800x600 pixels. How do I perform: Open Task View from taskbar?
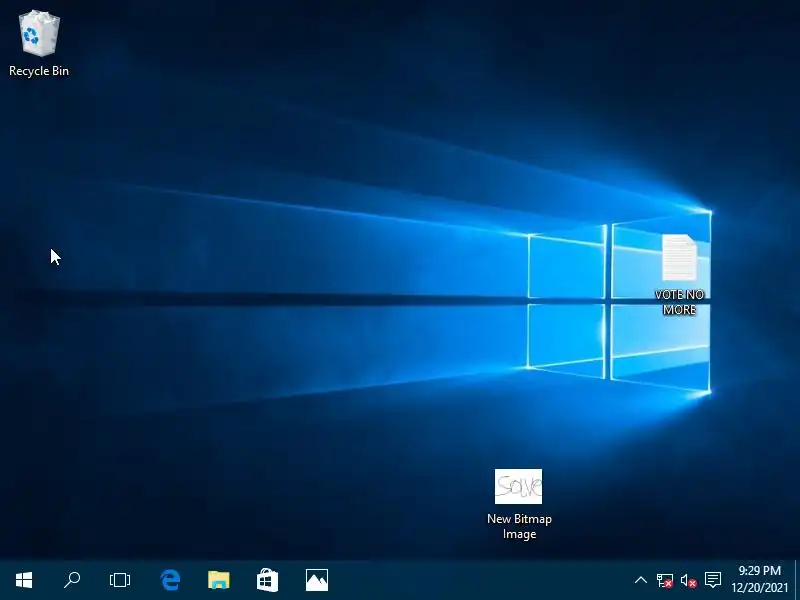tap(120, 580)
